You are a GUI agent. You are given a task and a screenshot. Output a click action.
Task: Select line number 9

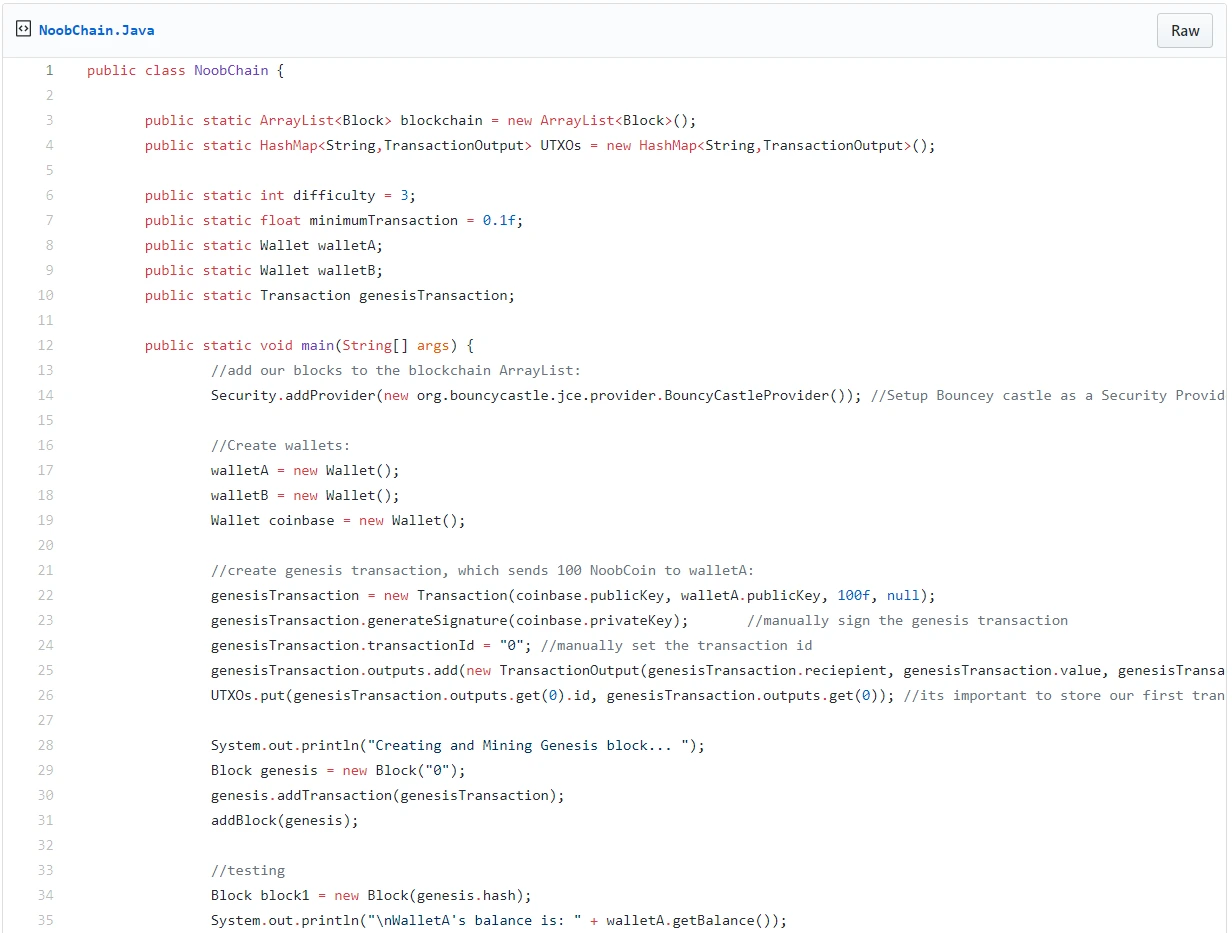coord(49,270)
